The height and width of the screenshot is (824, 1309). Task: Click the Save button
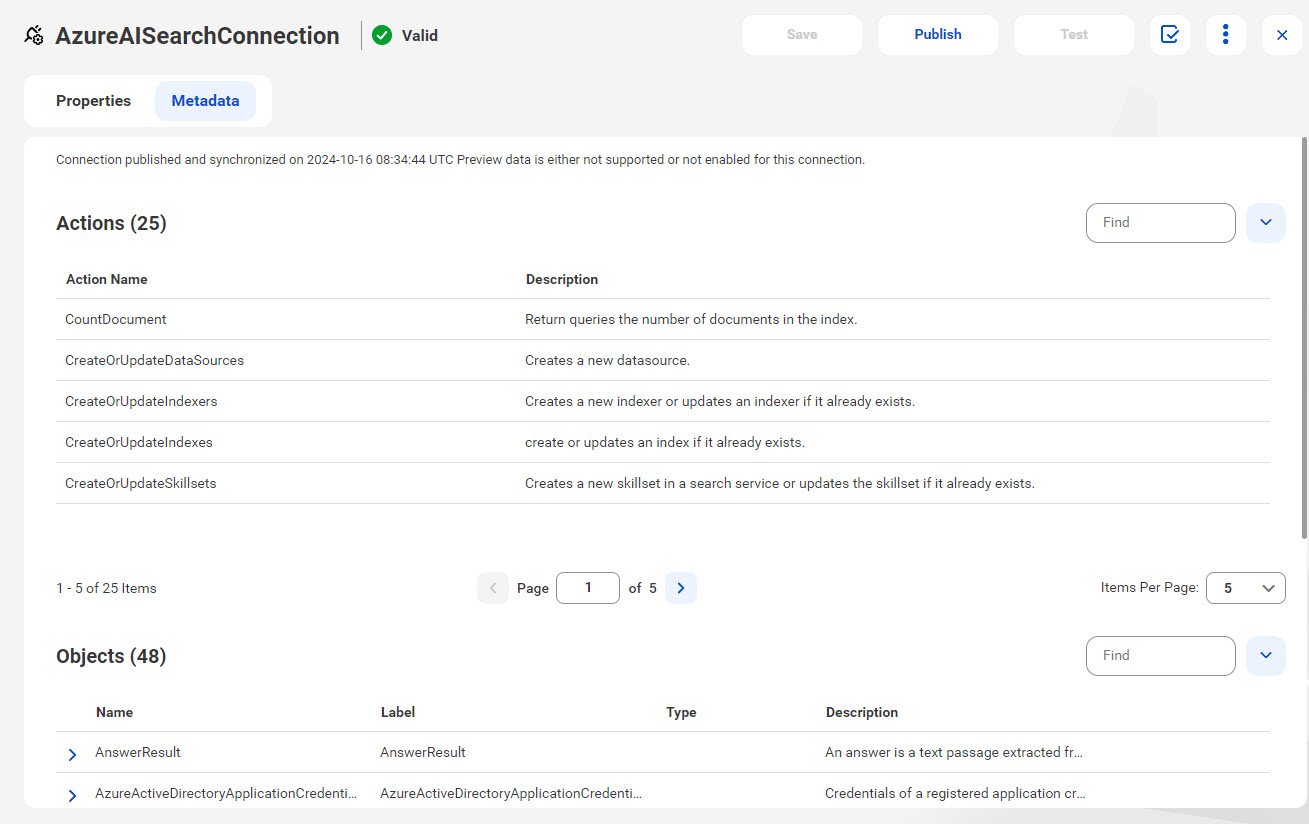click(802, 35)
